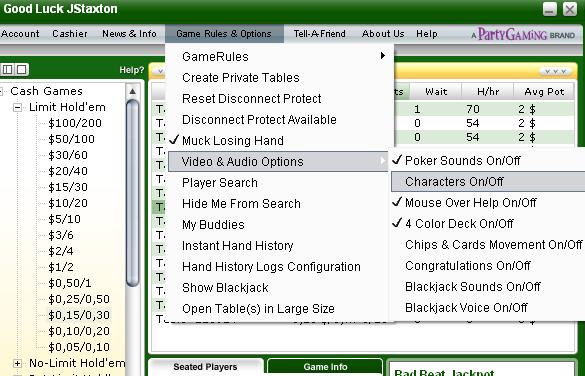585x376 pixels.
Task: Select $5/10 limit in game tree
Action: click(64, 219)
